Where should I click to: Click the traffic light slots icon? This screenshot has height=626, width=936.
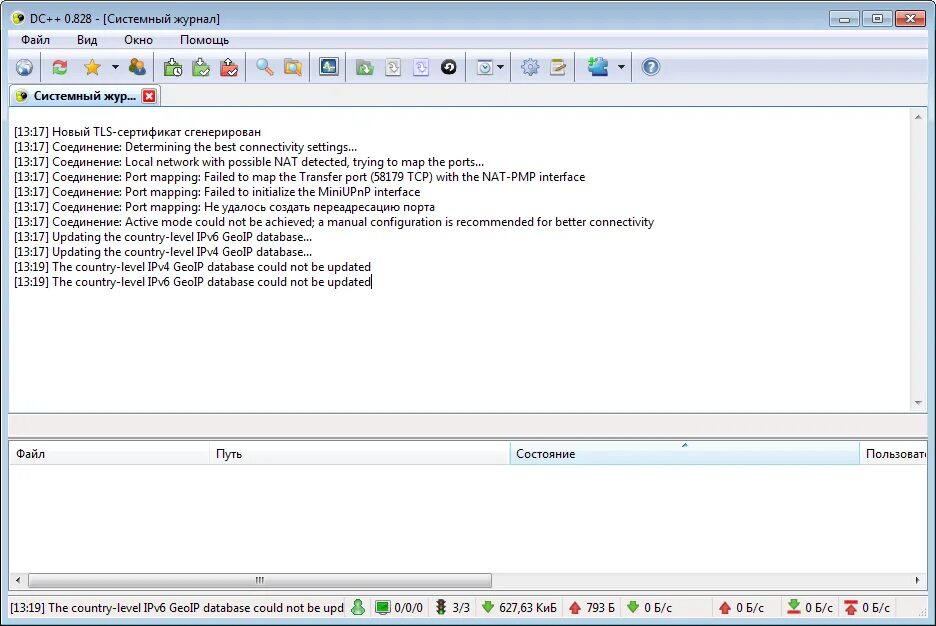pyautogui.click(x=441, y=608)
